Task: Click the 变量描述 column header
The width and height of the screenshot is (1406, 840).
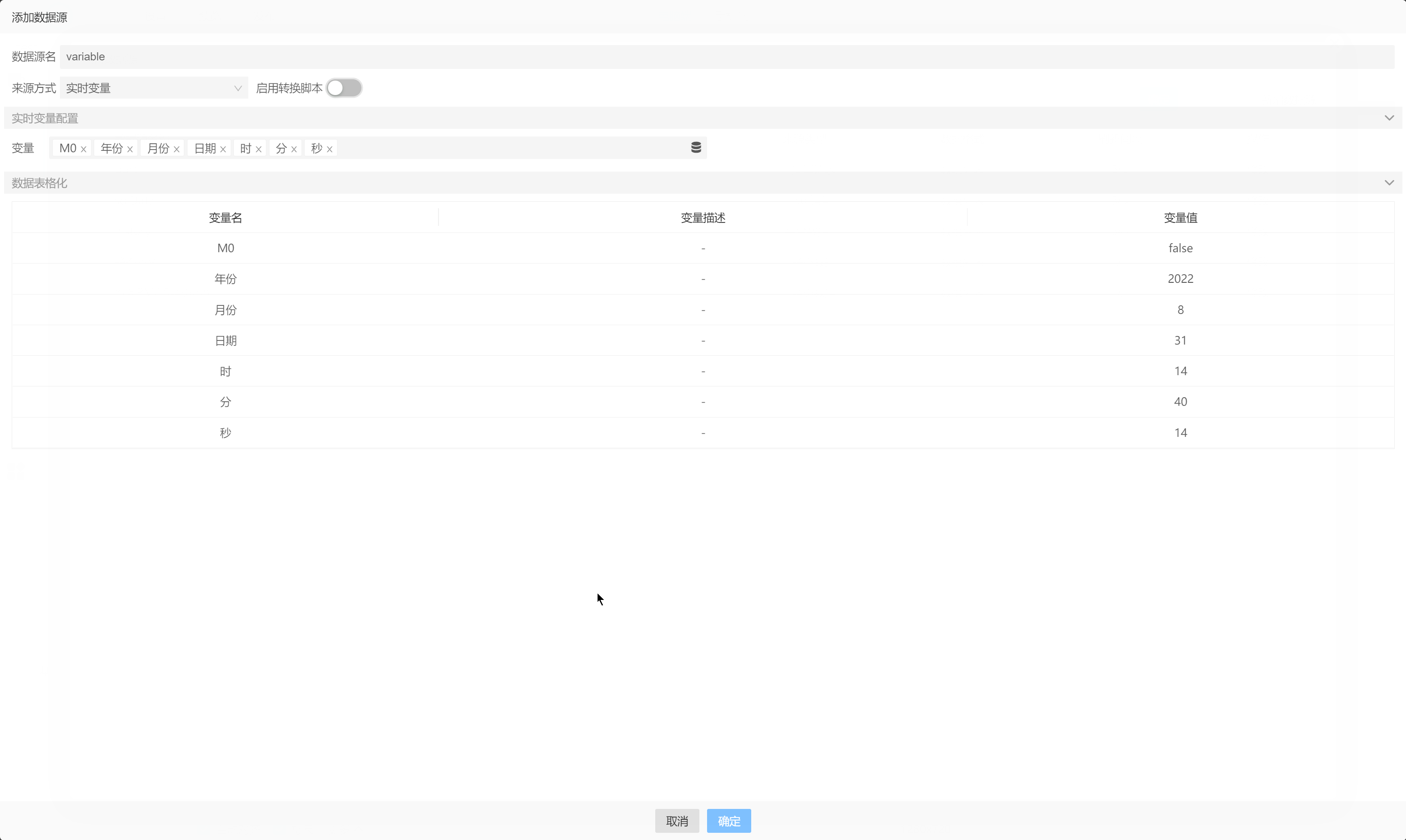Action: click(x=703, y=218)
